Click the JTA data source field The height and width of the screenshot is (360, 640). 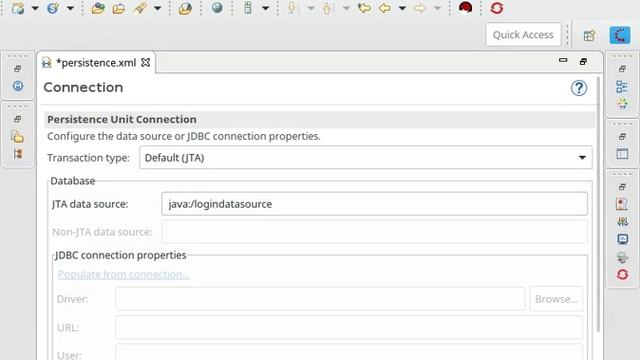pos(374,204)
